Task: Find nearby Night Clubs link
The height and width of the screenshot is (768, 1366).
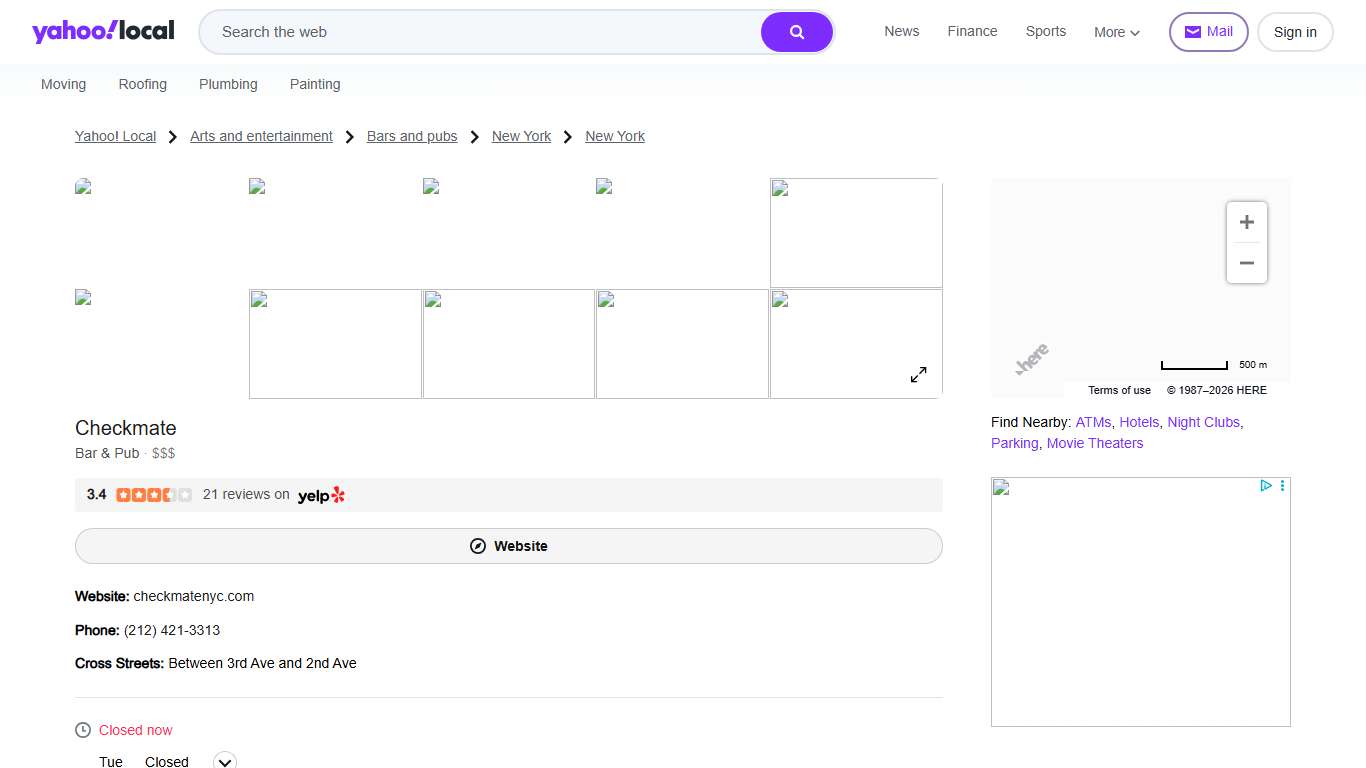Action: (x=1203, y=422)
